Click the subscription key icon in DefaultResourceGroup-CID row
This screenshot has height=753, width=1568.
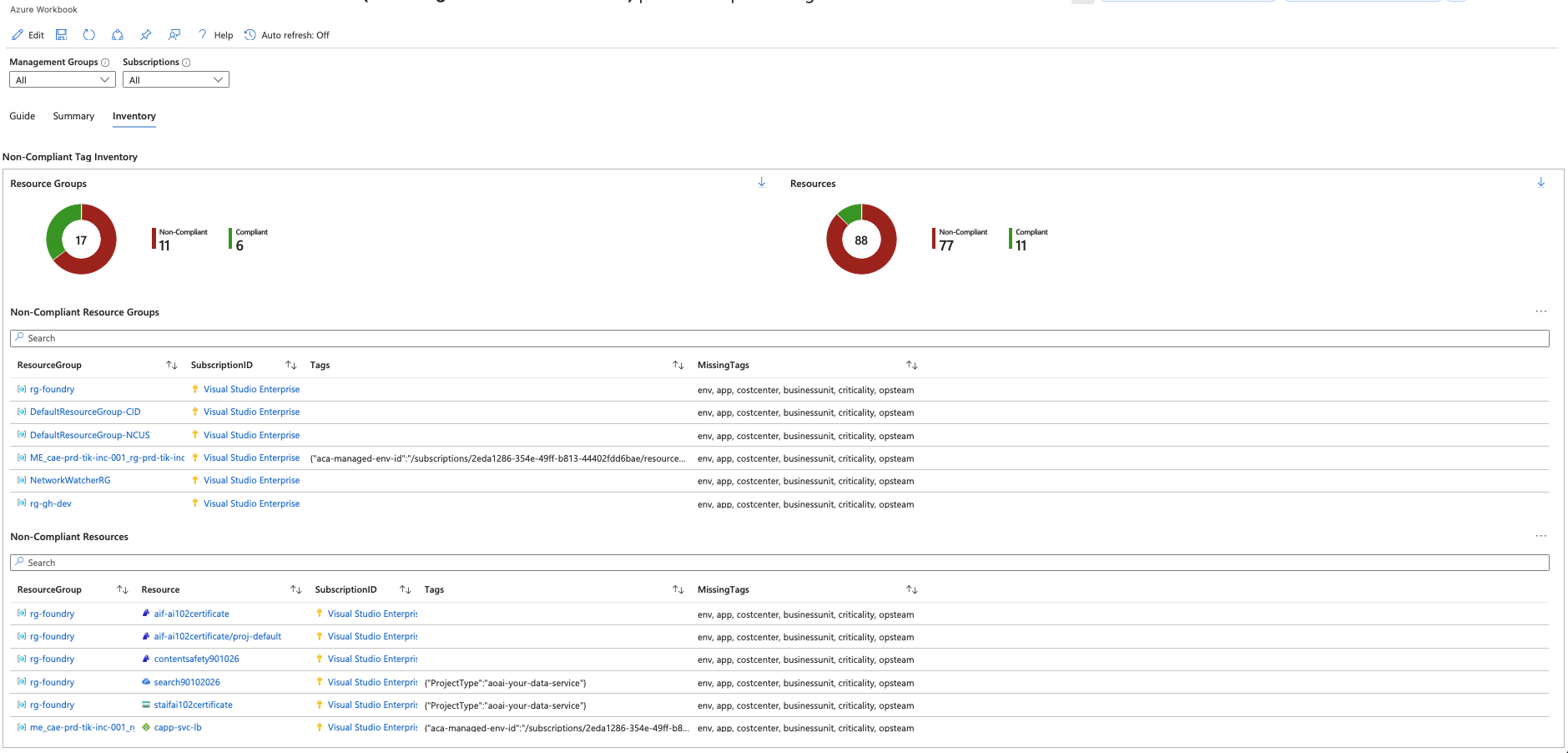[x=195, y=412]
